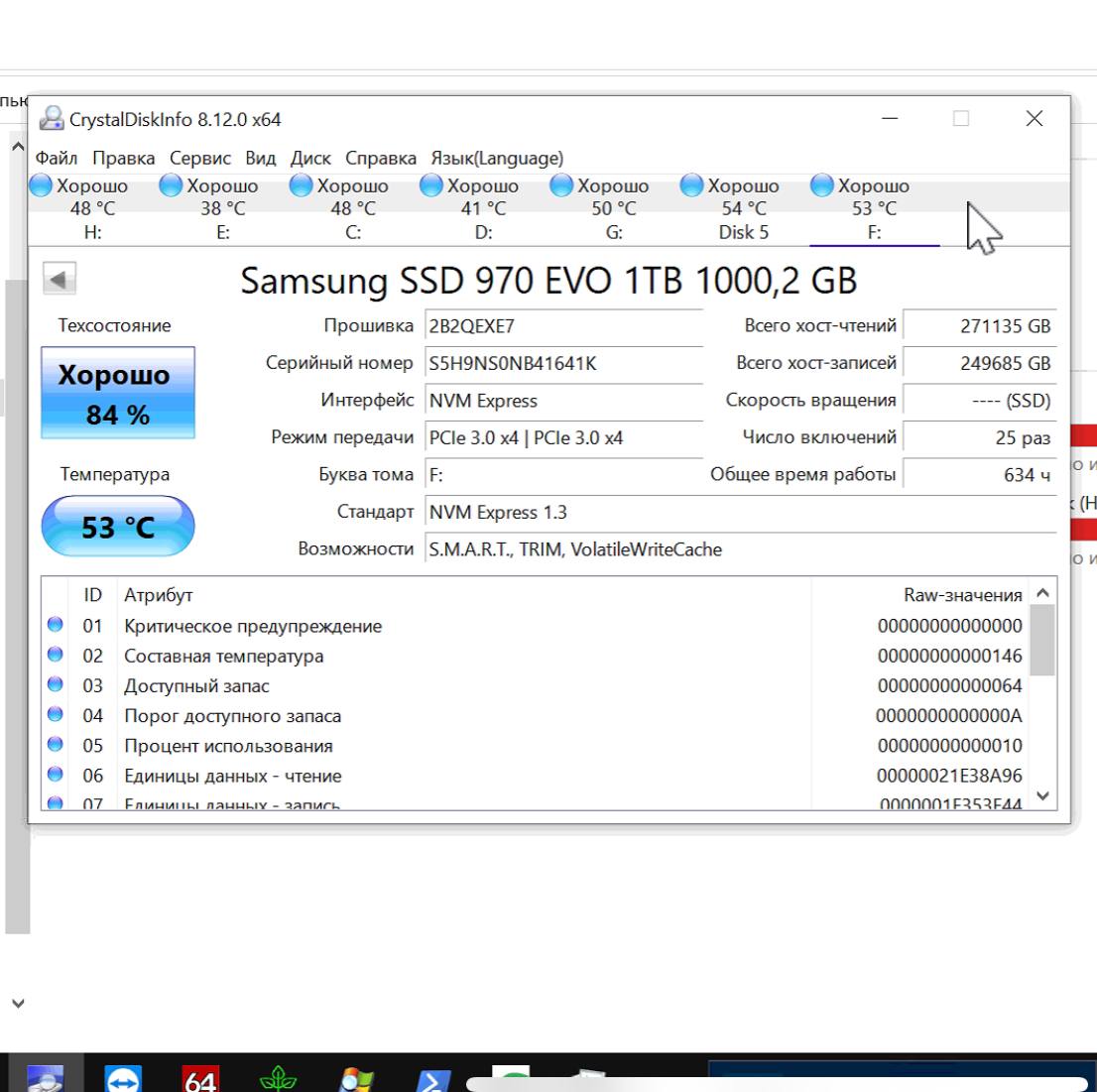Click power-on hours value 634 ч

pyautogui.click(x=980, y=475)
